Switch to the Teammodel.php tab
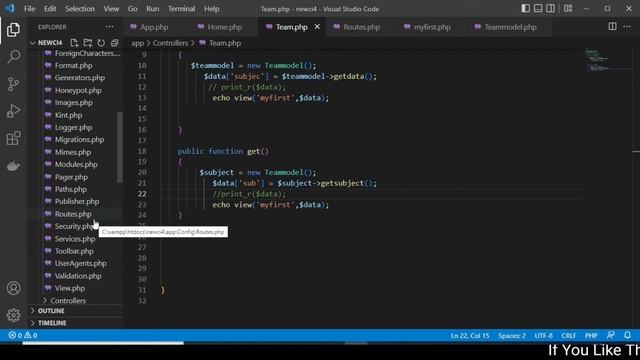Screen dimensions: 640x360 point(510,27)
